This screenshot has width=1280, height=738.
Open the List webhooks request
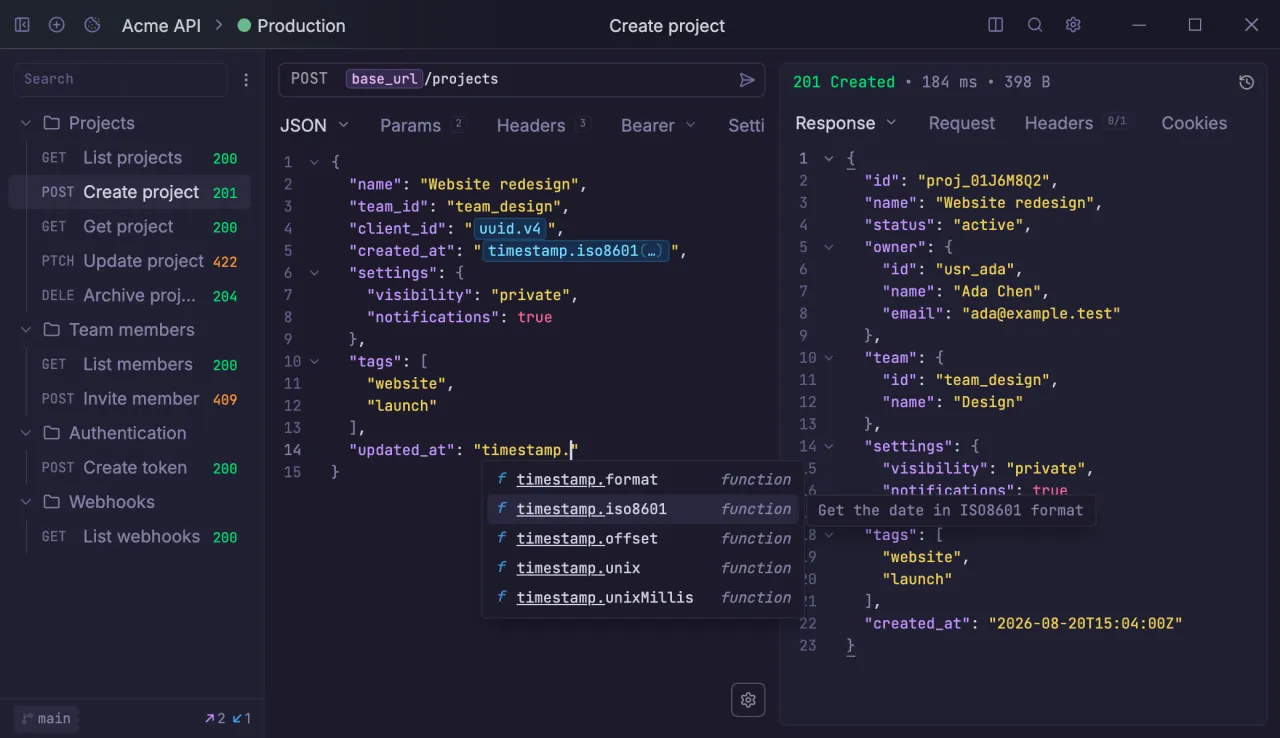coord(130,537)
